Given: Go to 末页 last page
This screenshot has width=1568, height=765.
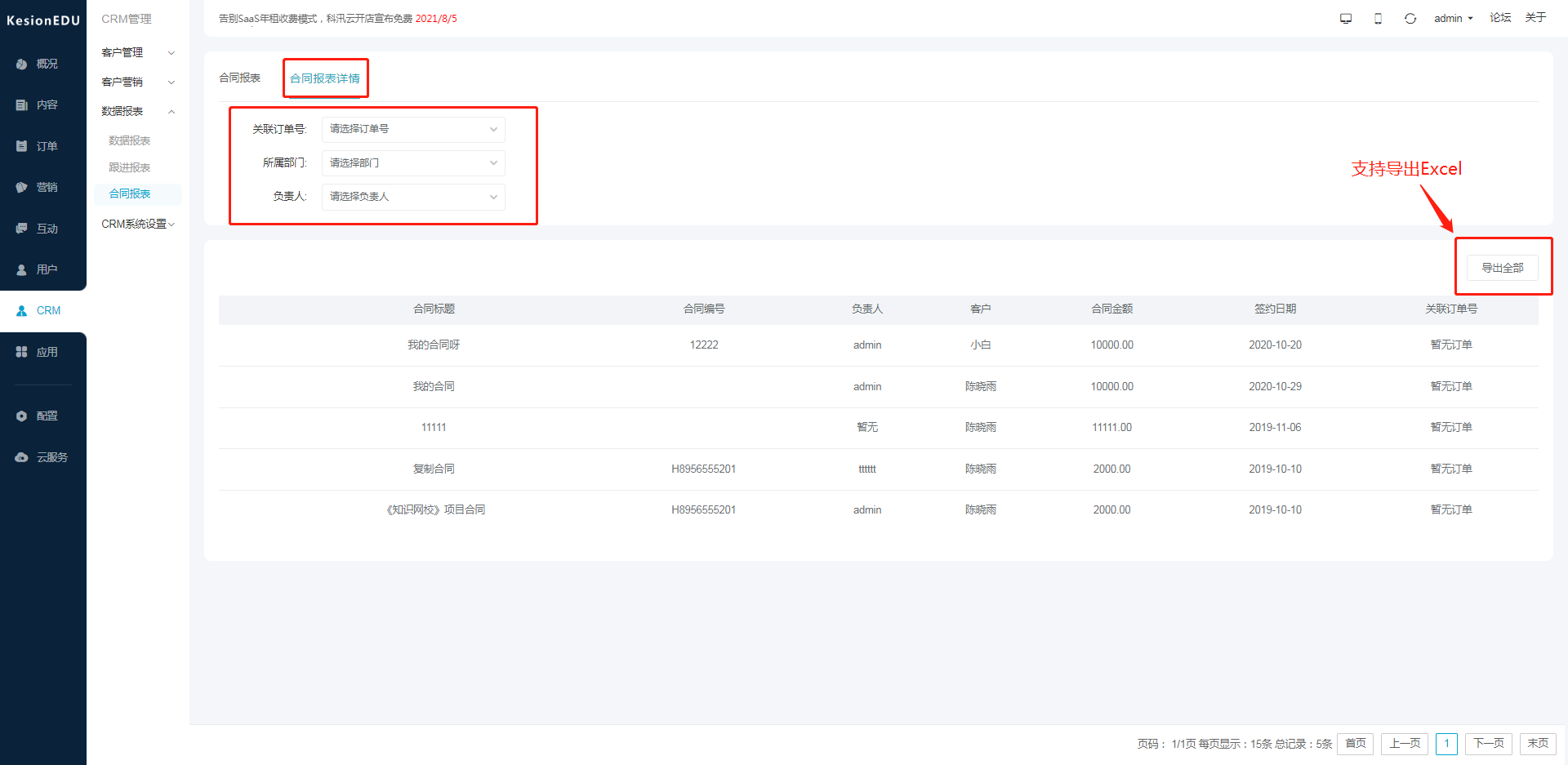Looking at the screenshot, I should (x=1538, y=744).
